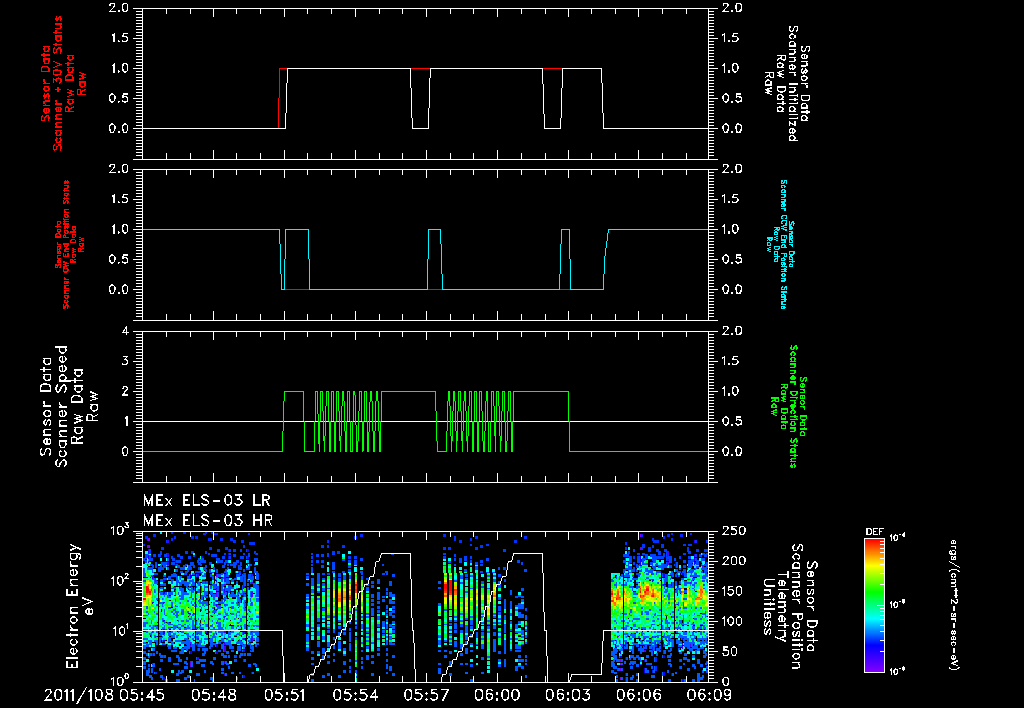Click the "1.5" right tick of the Scanner Direction panel
1024x708 pixels.
732,361
